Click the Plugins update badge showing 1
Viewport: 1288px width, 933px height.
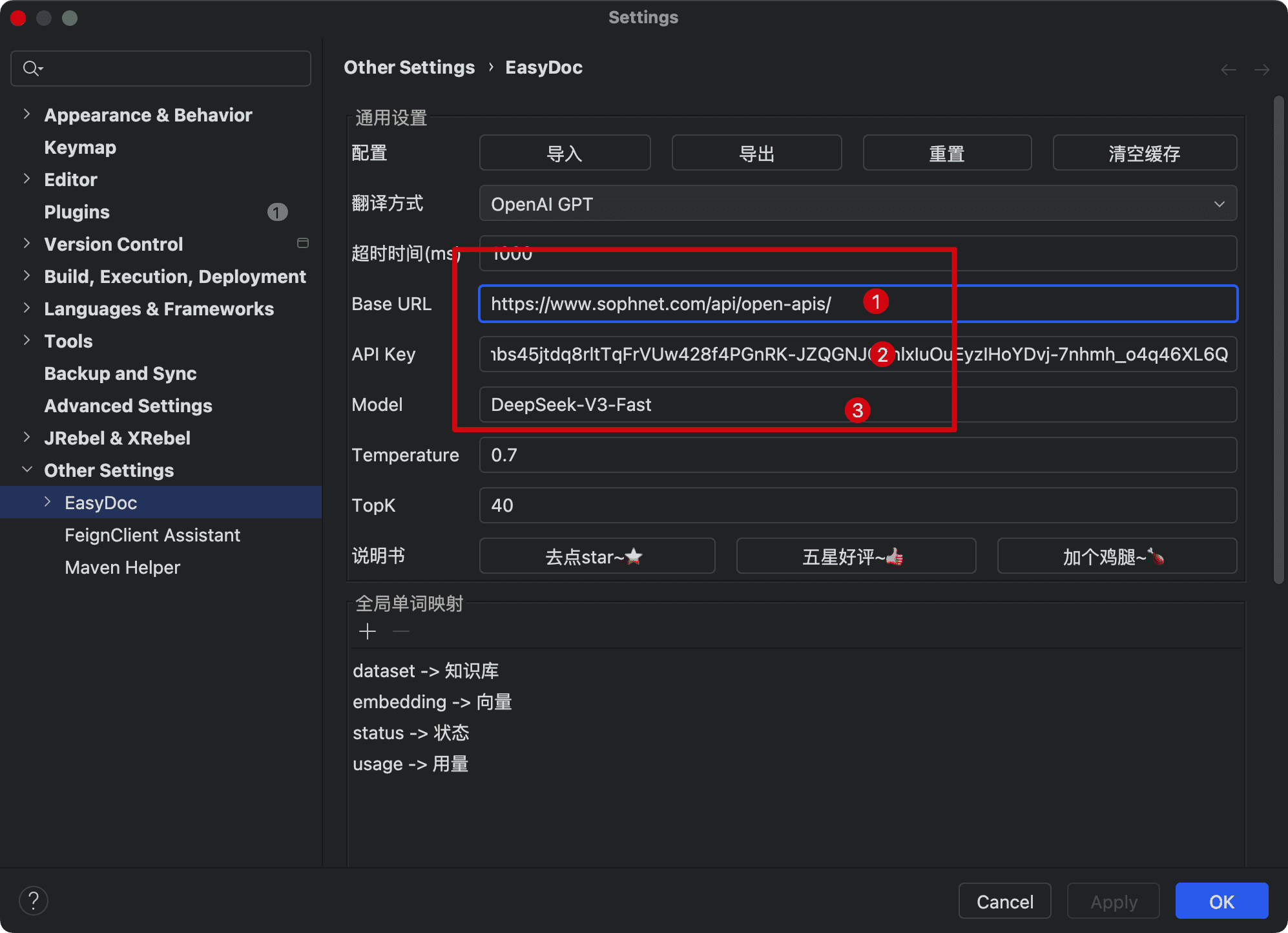tap(277, 212)
